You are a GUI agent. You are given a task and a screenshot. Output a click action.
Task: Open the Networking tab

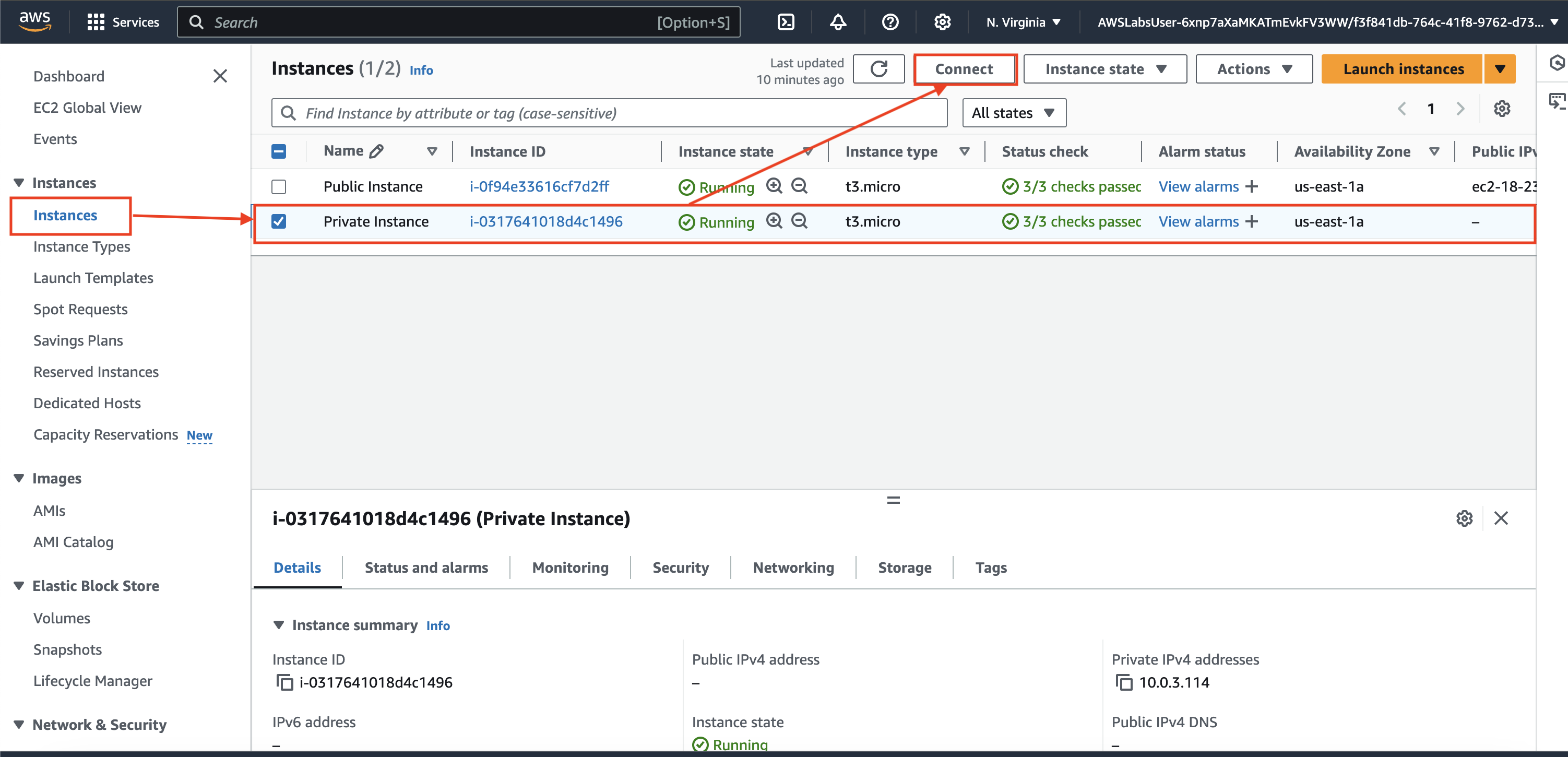coord(793,567)
